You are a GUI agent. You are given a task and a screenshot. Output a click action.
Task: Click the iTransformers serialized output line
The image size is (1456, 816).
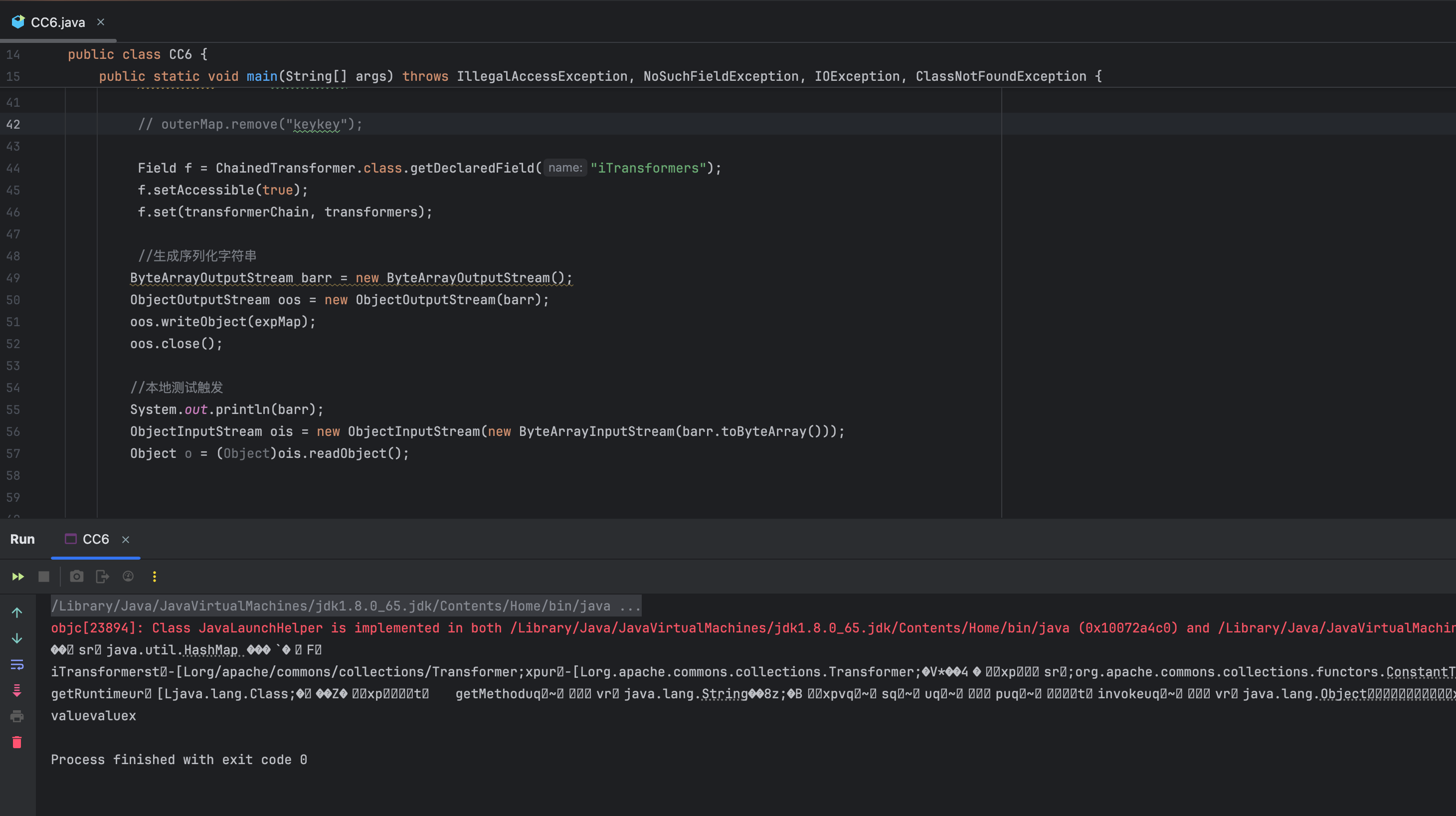tap(753, 672)
